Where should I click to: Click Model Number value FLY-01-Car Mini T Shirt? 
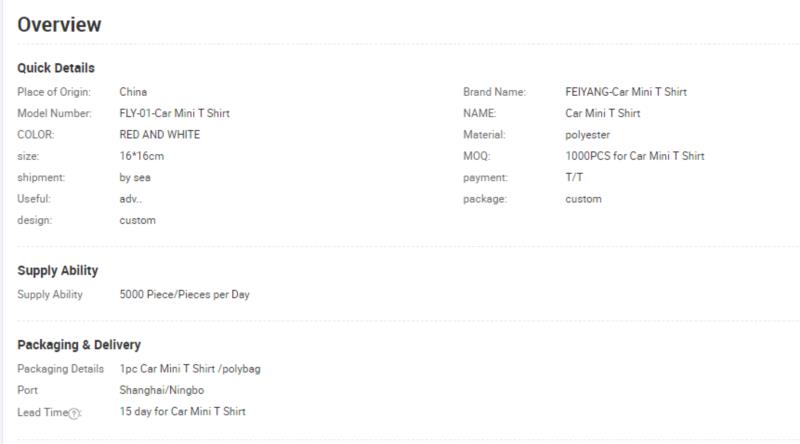click(174, 113)
